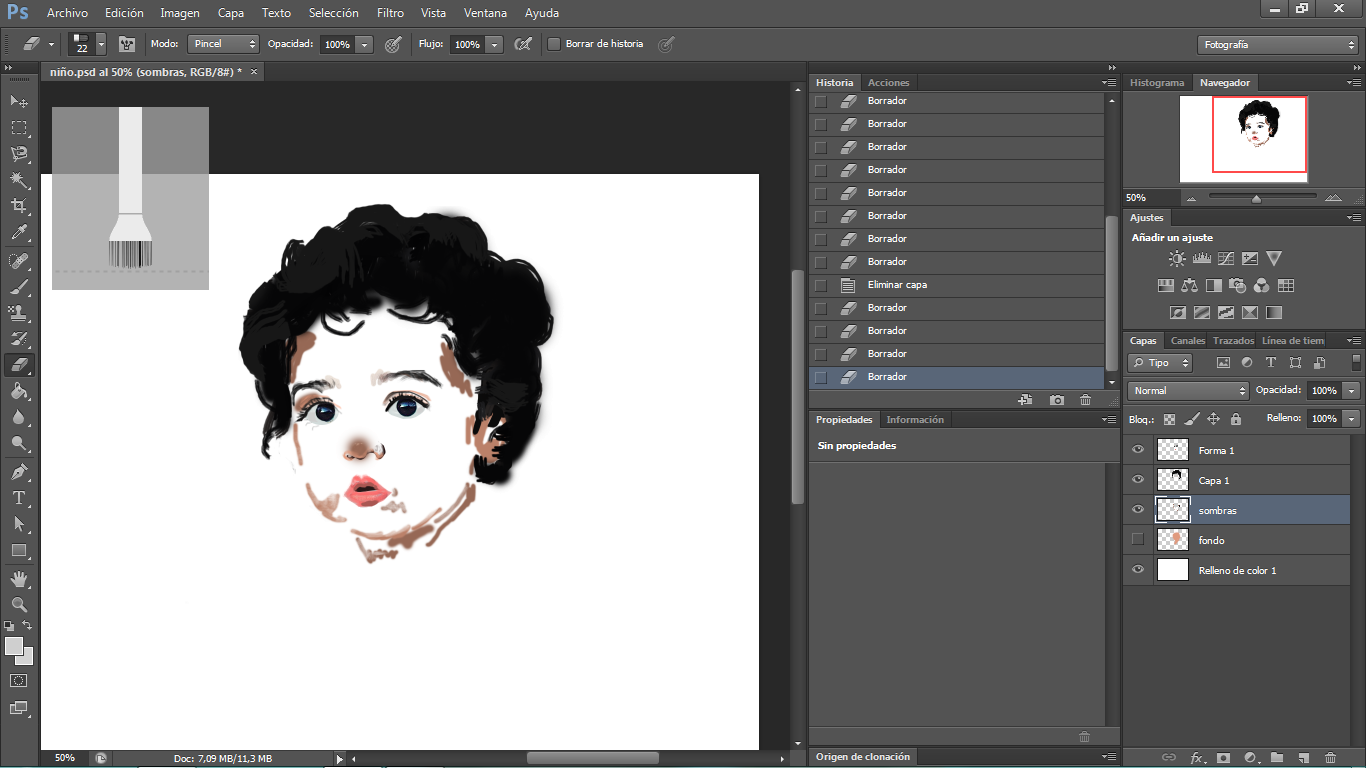Select the Rectangular Marquee tool
The image size is (1366, 768).
(19, 128)
